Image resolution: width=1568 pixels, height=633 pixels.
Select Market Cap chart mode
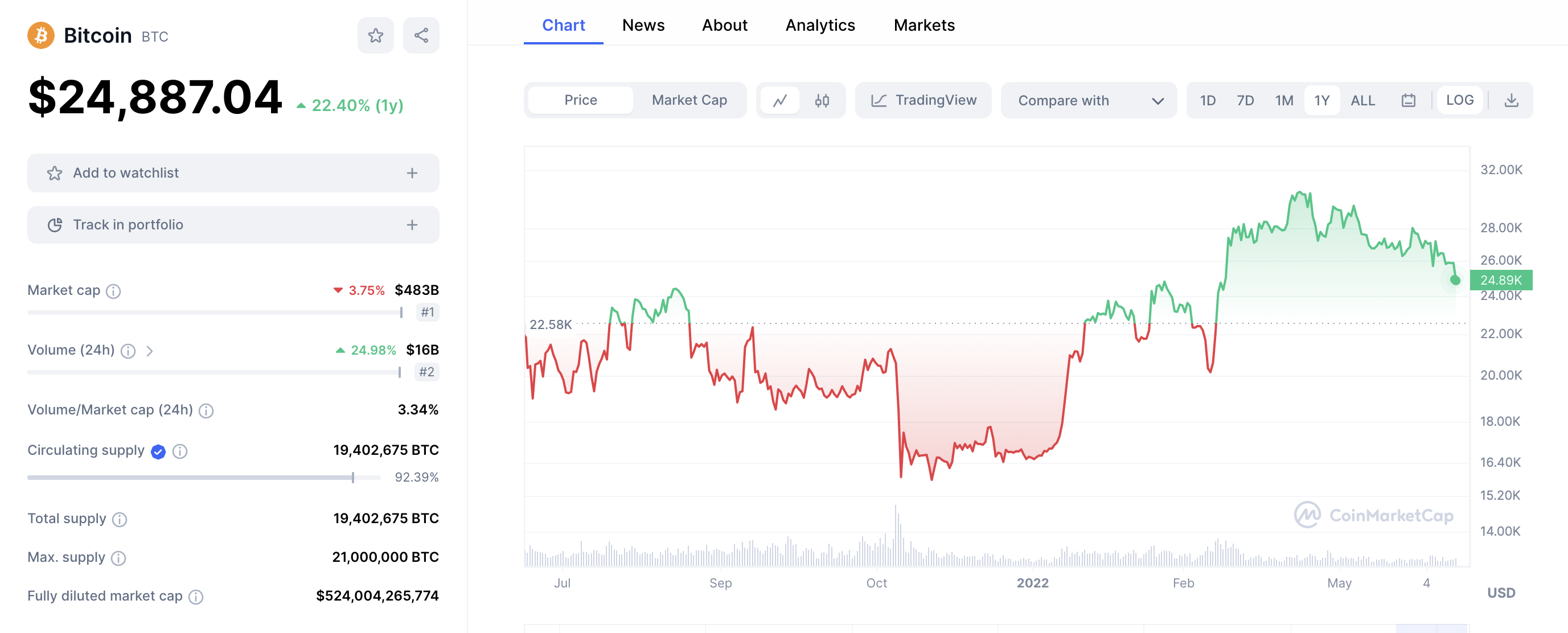(689, 100)
